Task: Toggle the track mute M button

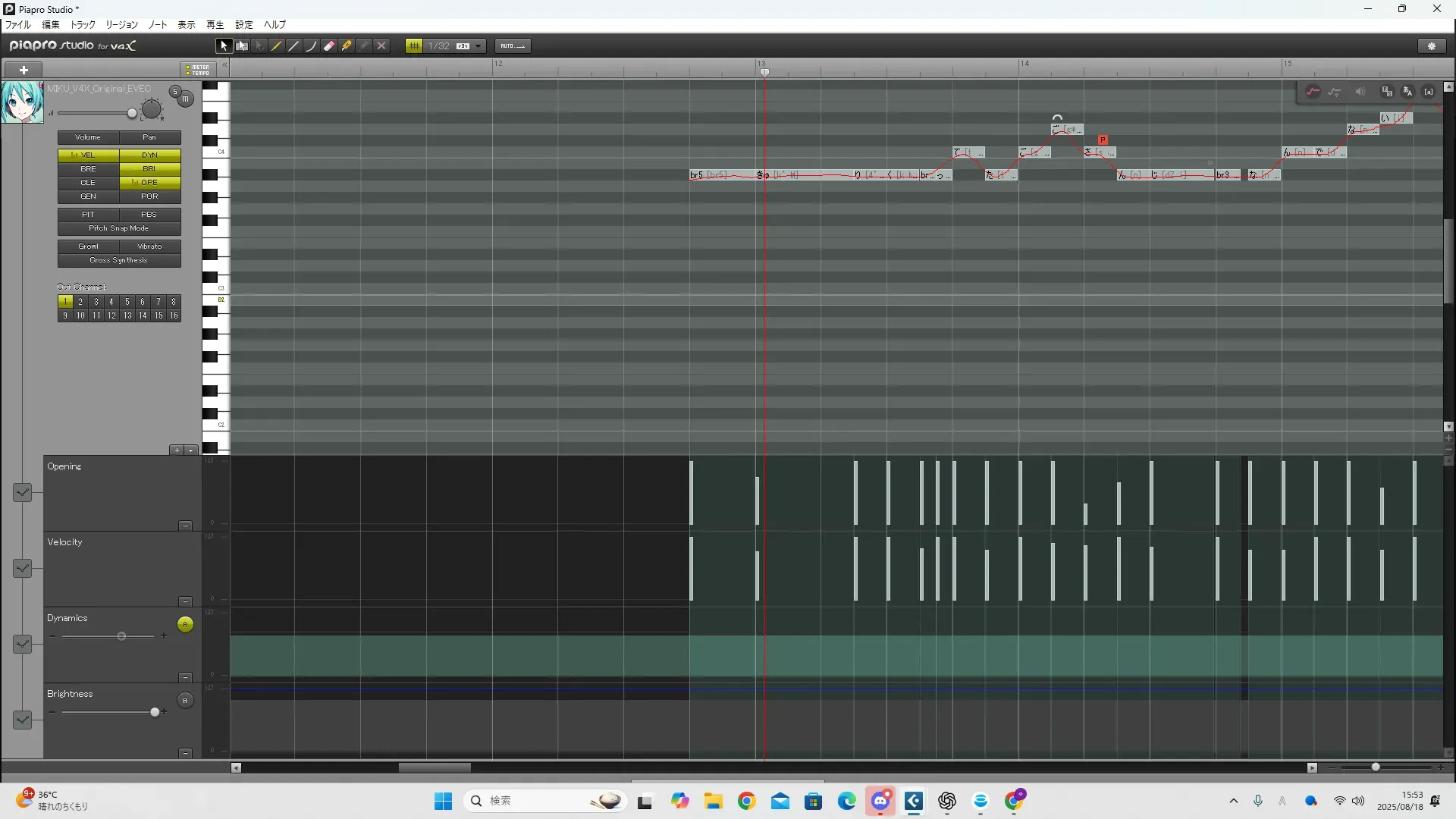Action: point(185,99)
